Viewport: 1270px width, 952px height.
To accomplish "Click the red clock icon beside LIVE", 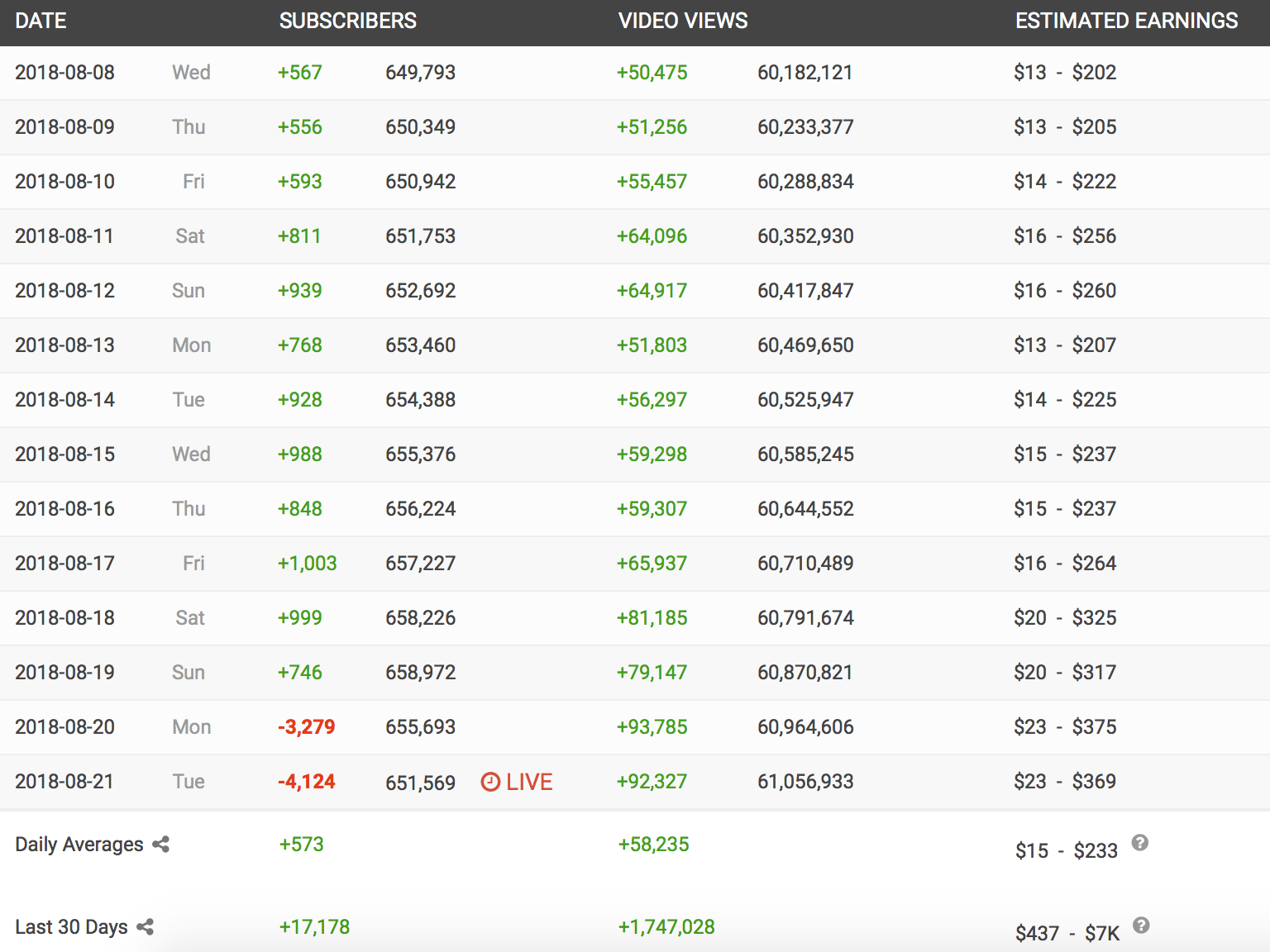I will point(490,782).
